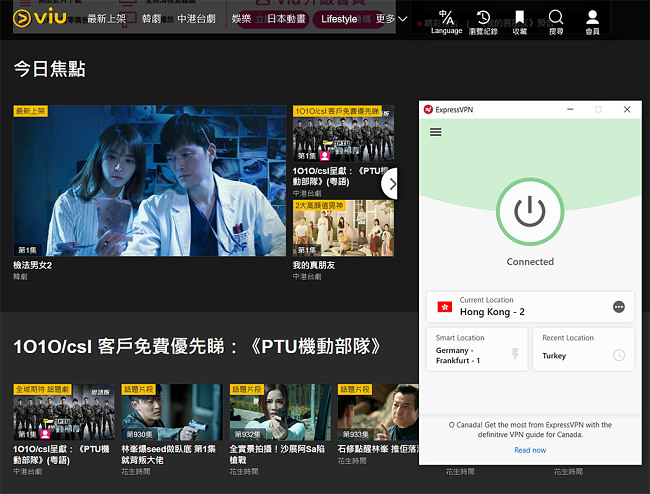Open the PTU機動部隊 thumbnail in 今日焦點
The height and width of the screenshot is (494, 650).
click(x=344, y=133)
